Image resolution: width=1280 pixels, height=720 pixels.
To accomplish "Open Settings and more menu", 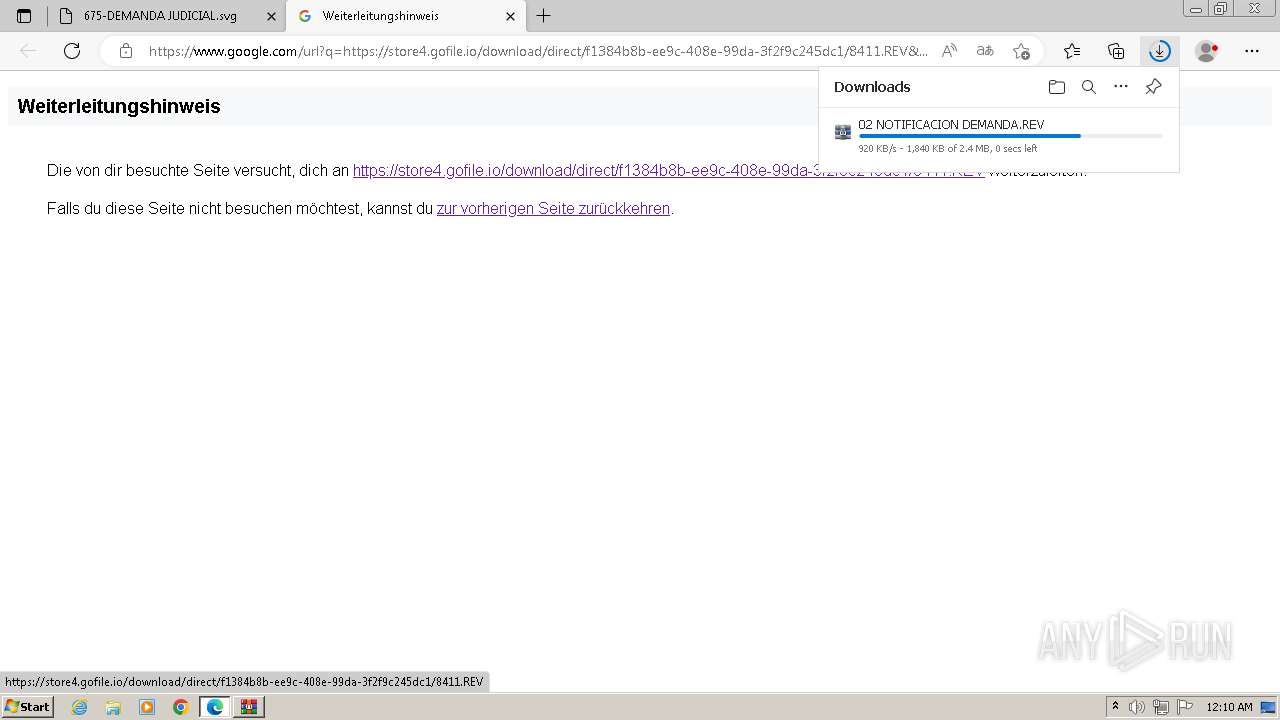I will pyautogui.click(x=1252, y=51).
